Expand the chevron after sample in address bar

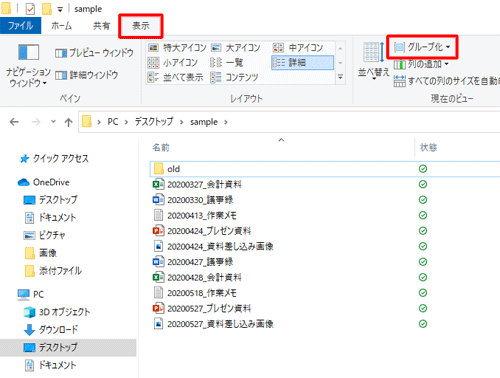[x=226, y=122]
